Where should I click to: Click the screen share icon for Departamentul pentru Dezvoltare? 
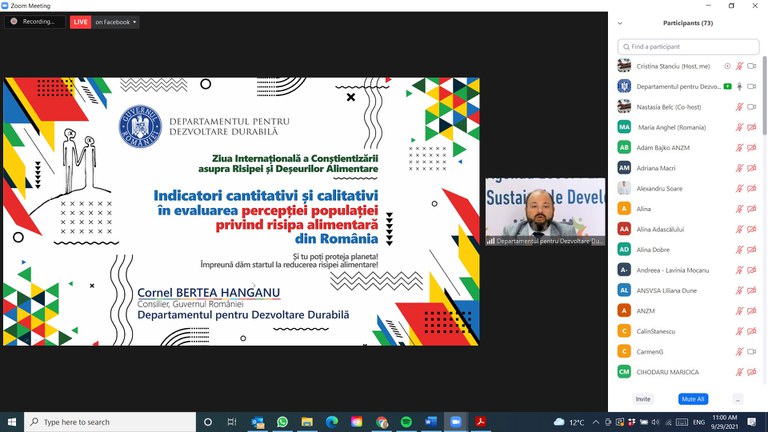[728, 87]
